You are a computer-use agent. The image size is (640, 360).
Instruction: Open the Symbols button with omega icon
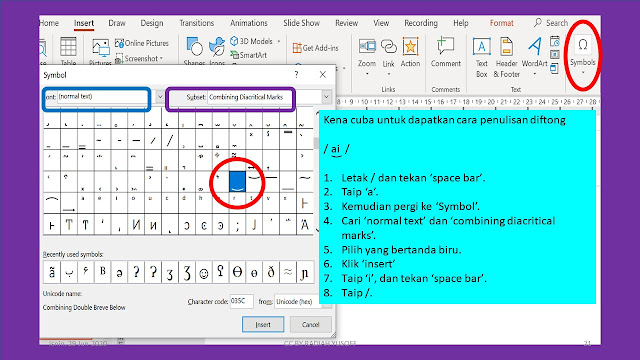coord(582,53)
